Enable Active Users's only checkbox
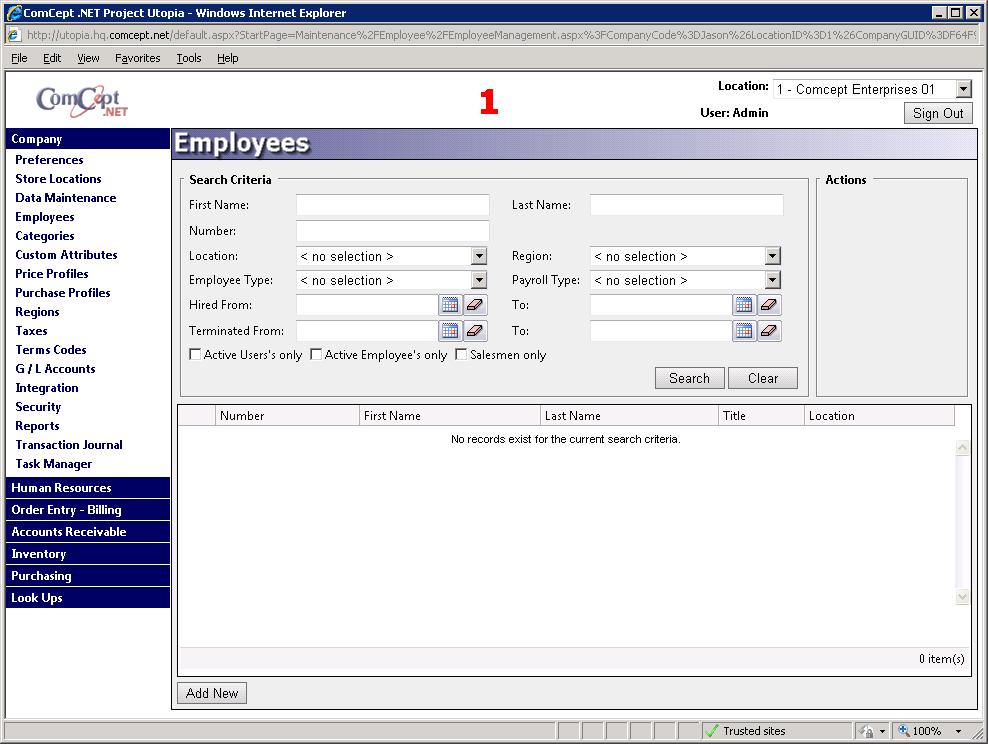 195,354
